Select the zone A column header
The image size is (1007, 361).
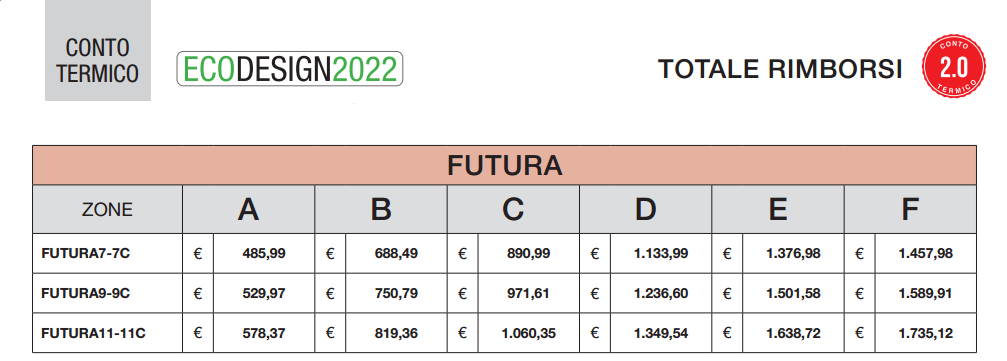[249, 209]
